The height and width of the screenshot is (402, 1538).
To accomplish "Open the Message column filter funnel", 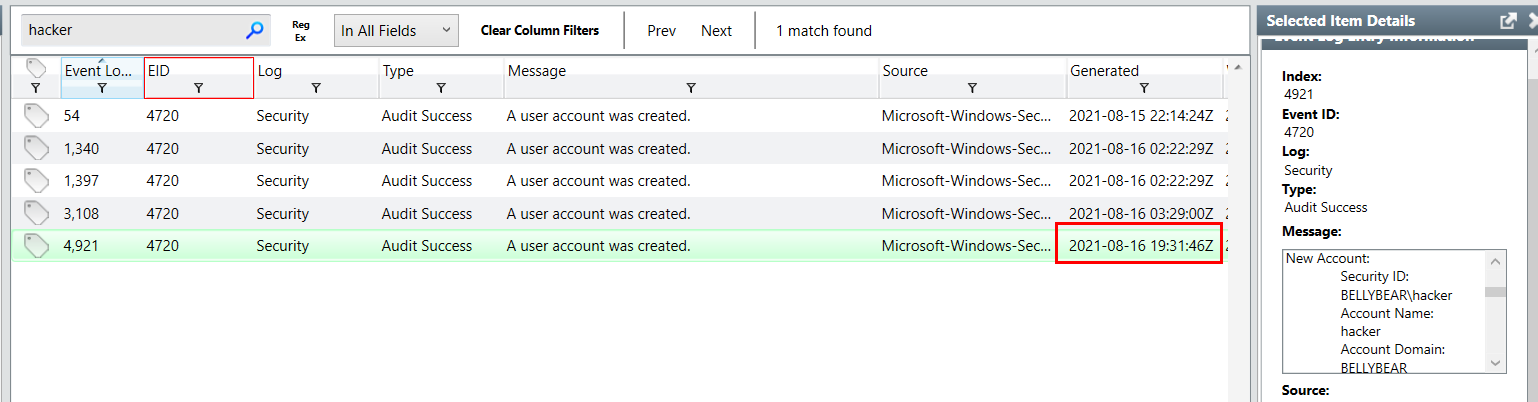I will (690, 88).
